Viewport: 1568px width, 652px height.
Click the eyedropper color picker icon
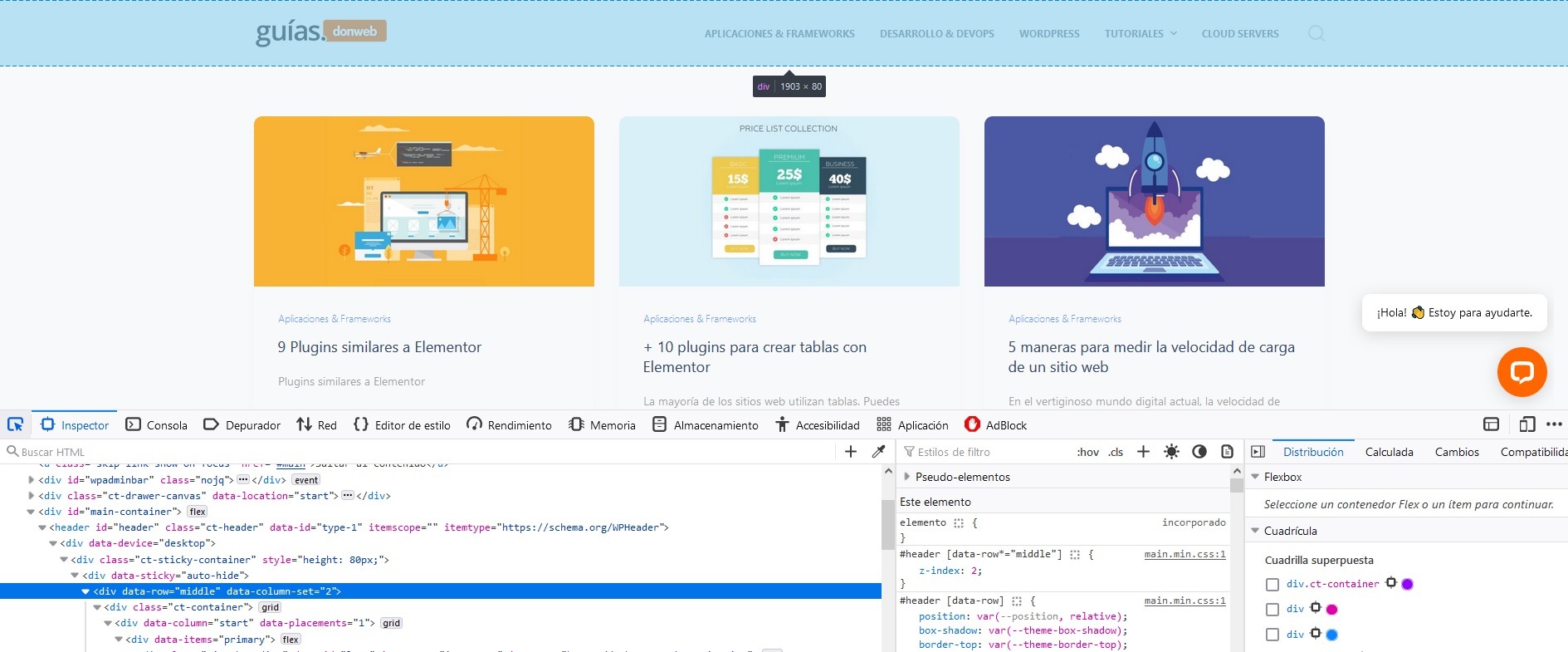point(878,452)
